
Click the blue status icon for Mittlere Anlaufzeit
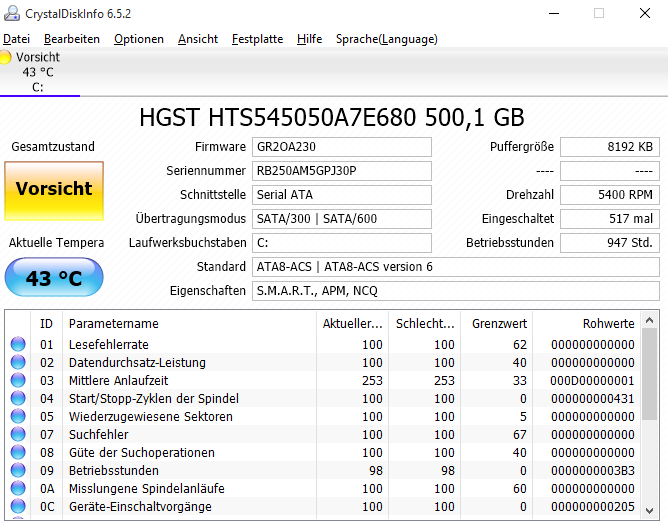(18, 380)
